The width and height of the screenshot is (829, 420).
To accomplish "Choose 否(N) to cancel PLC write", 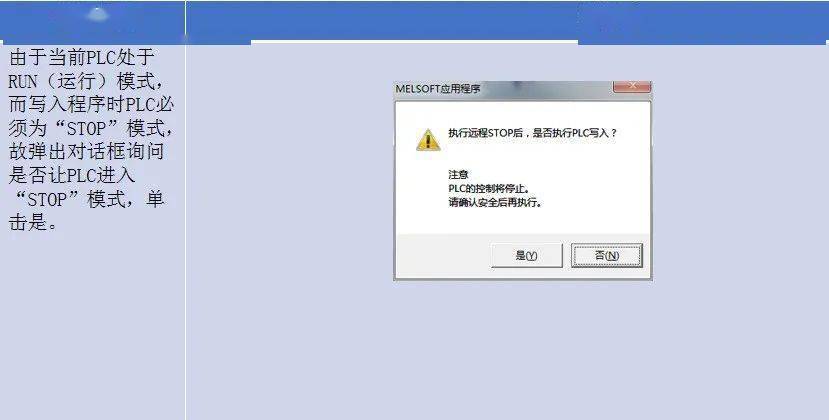I will (x=607, y=255).
